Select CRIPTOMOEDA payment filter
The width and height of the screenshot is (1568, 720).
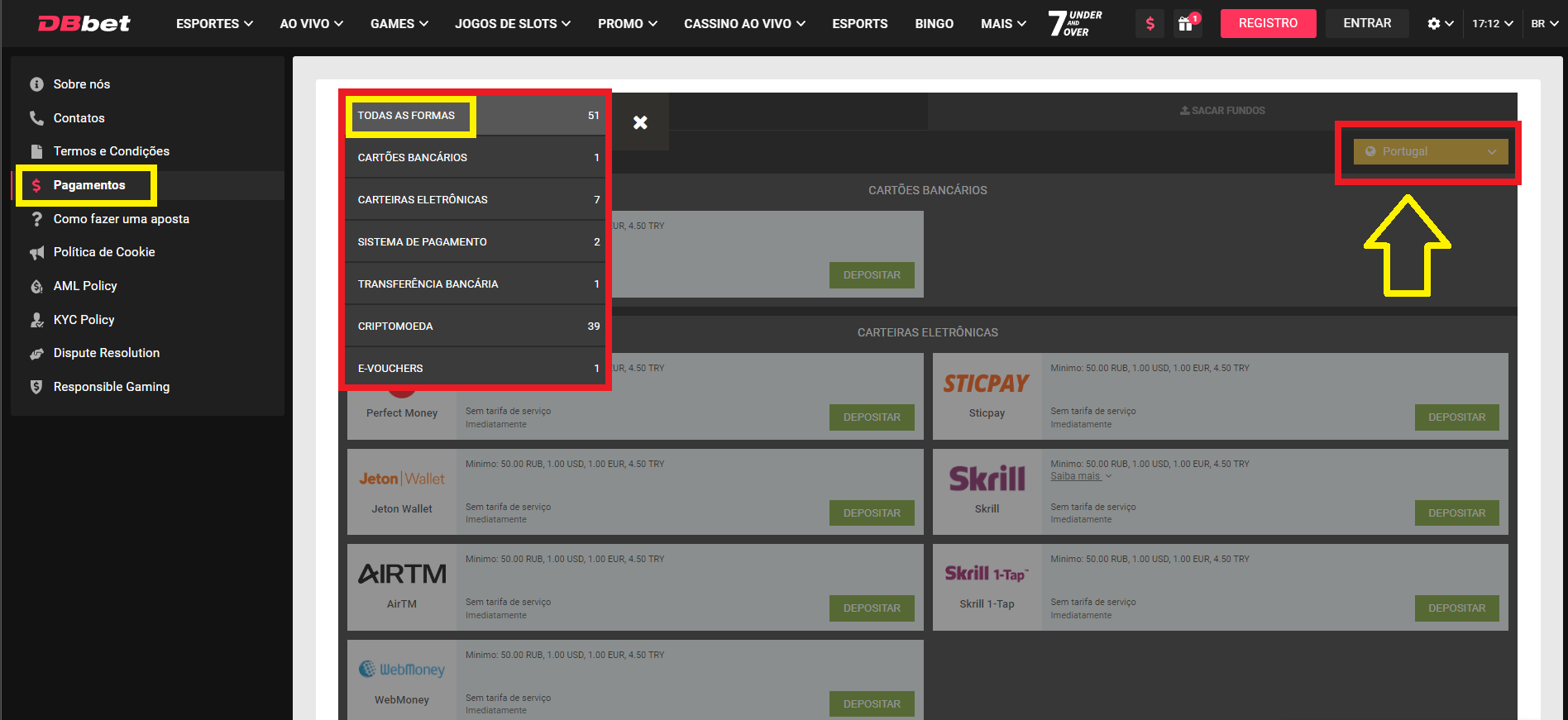476,326
